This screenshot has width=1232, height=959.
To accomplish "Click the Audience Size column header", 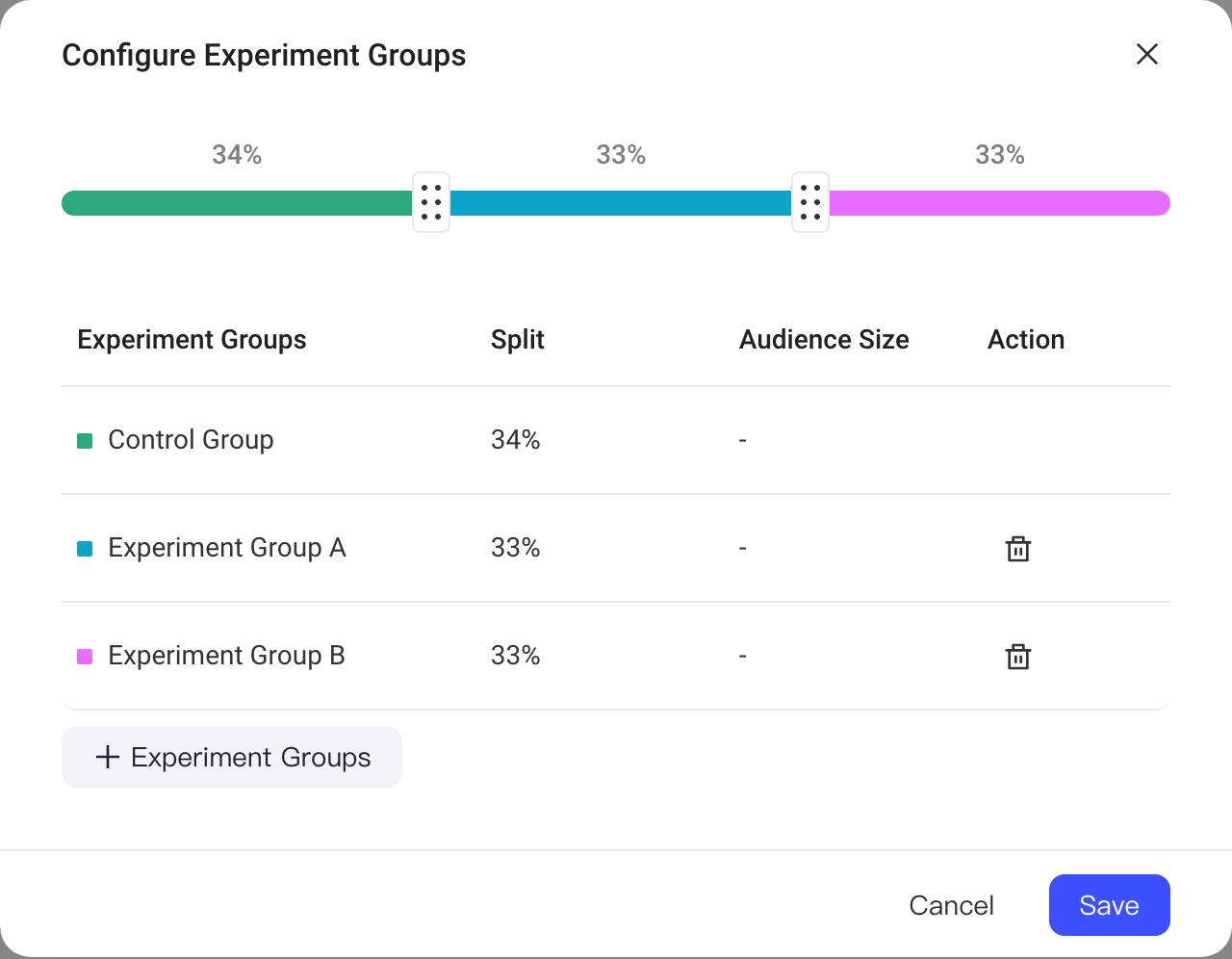I will click(824, 340).
